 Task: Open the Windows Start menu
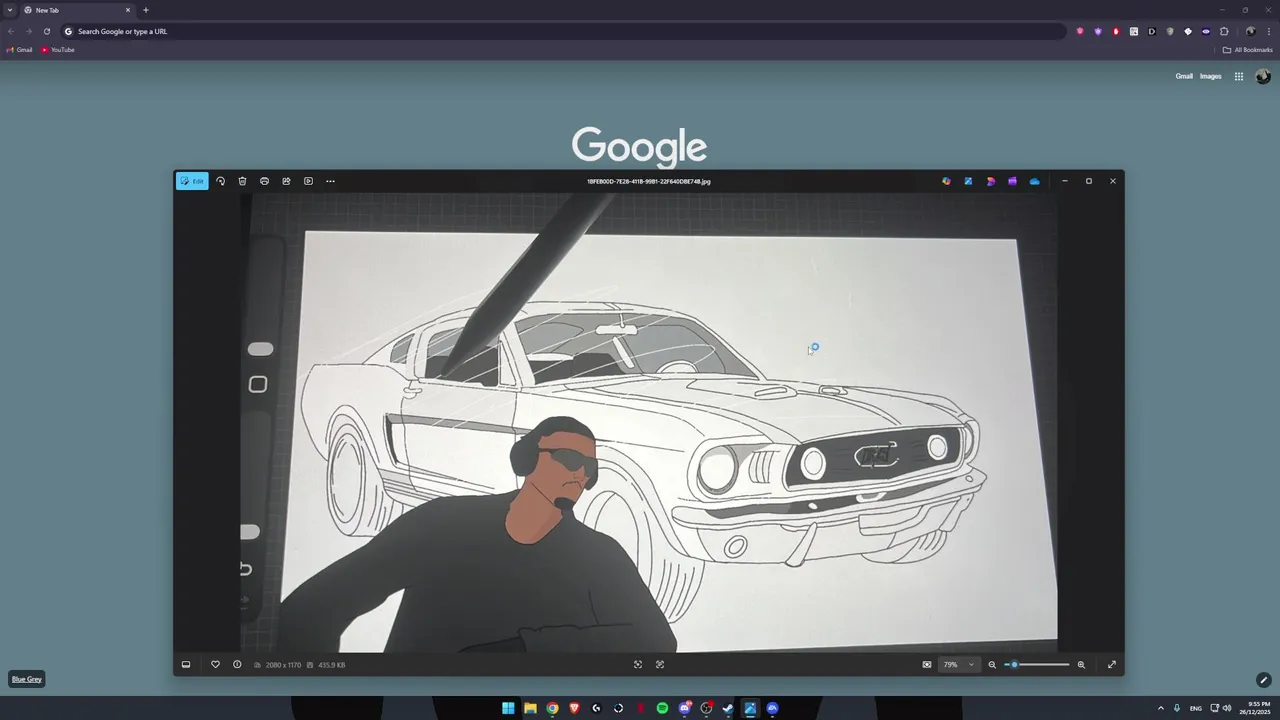click(x=508, y=708)
